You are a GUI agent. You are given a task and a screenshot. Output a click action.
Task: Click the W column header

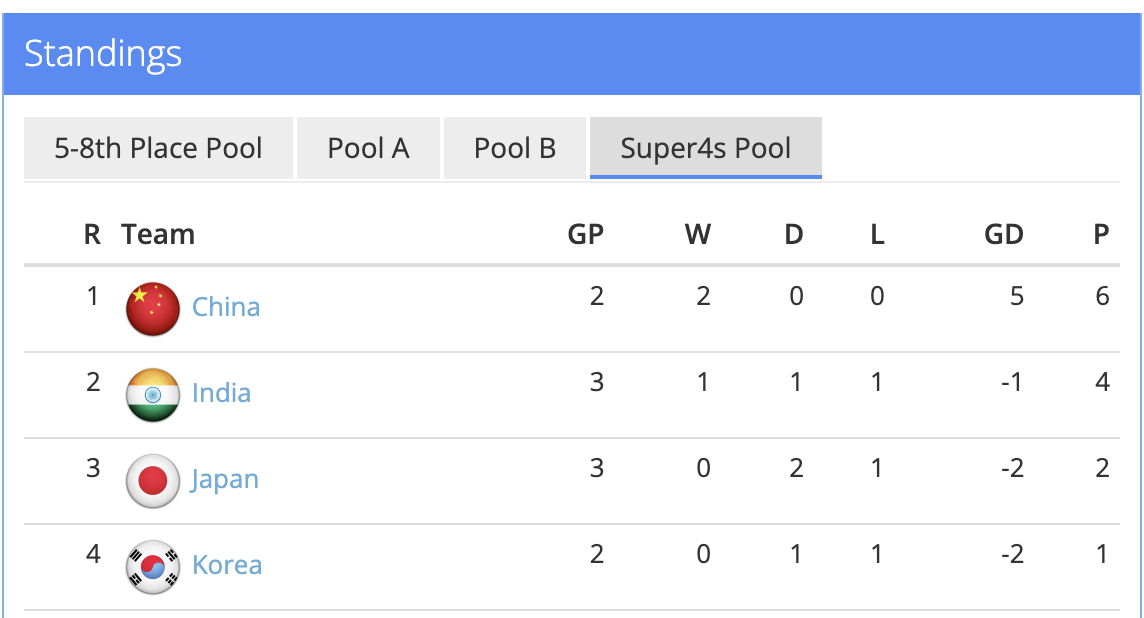pos(697,235)
